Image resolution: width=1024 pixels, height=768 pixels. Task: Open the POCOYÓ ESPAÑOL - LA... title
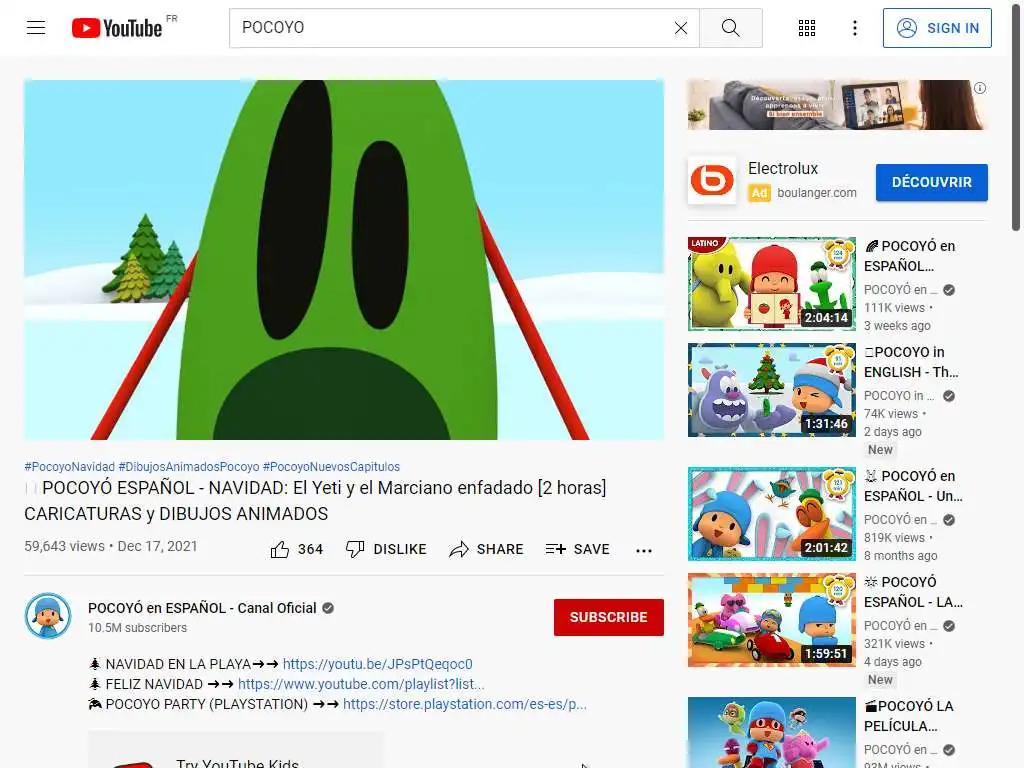click(x=914, y=592)
